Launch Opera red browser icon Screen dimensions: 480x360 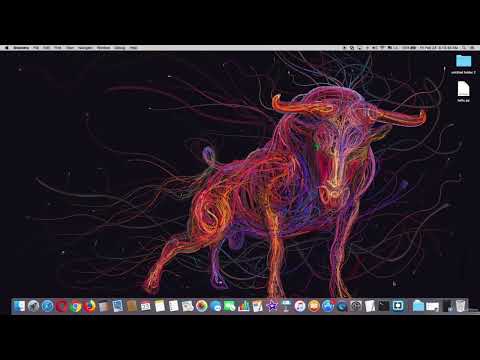[x=62, y=306]
